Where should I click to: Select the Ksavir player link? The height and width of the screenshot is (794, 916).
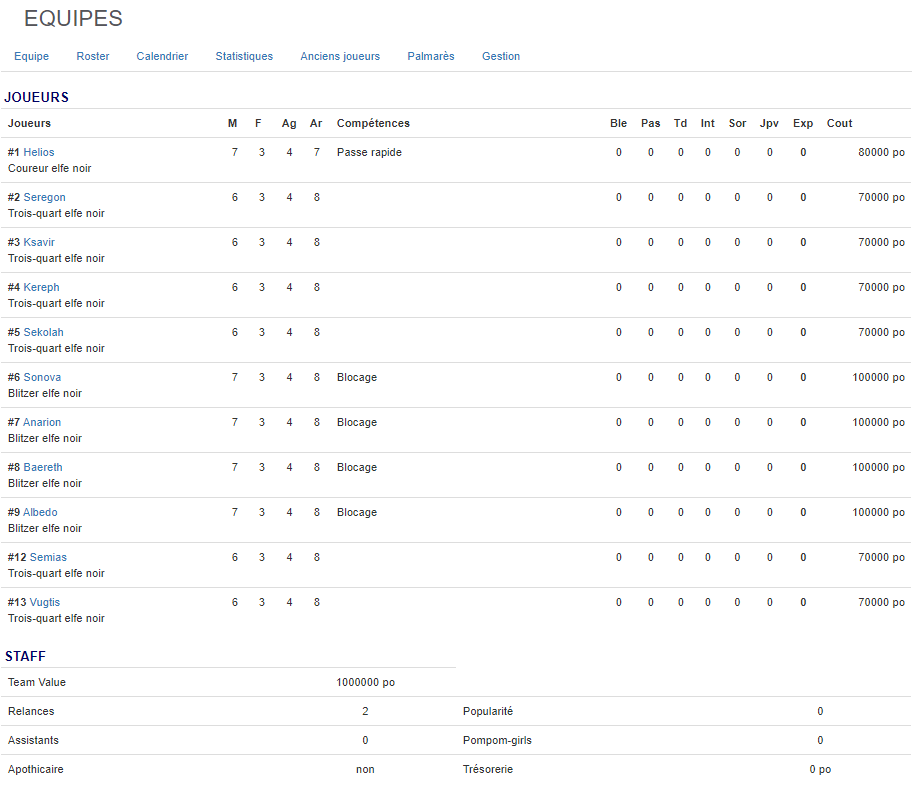39,242
